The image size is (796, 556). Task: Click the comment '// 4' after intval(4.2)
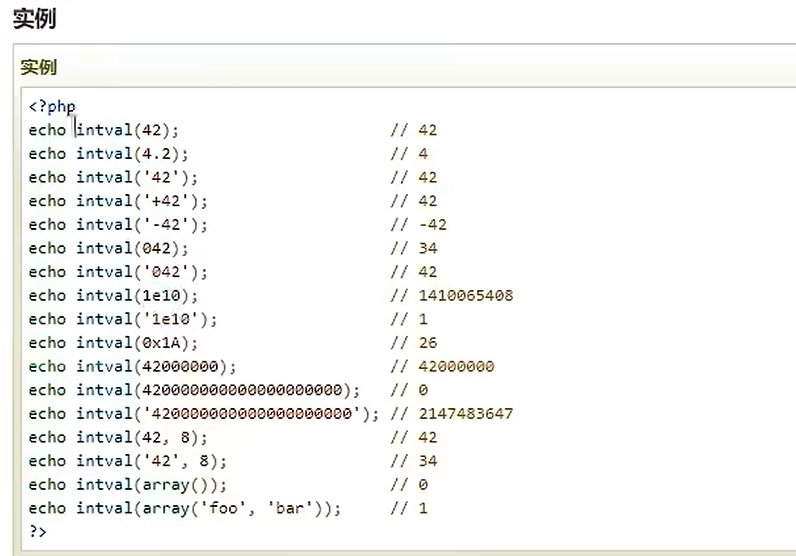pos(409,154)
